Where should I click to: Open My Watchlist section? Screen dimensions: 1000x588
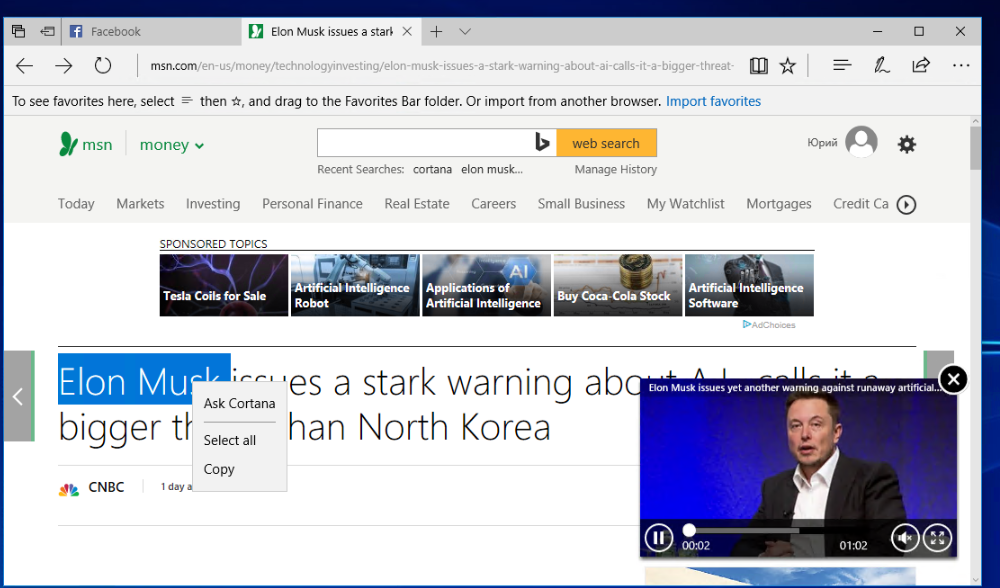click(686, 204)
